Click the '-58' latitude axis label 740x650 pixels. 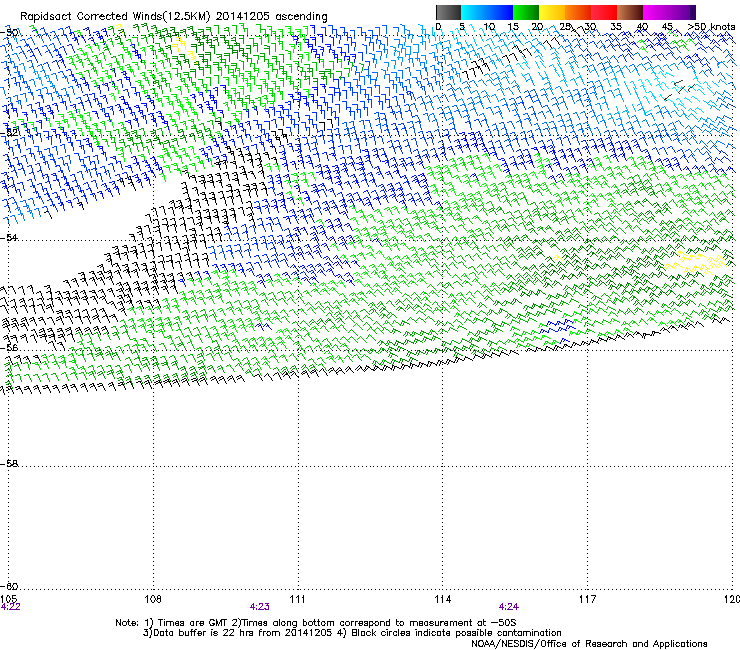point(9,464)
